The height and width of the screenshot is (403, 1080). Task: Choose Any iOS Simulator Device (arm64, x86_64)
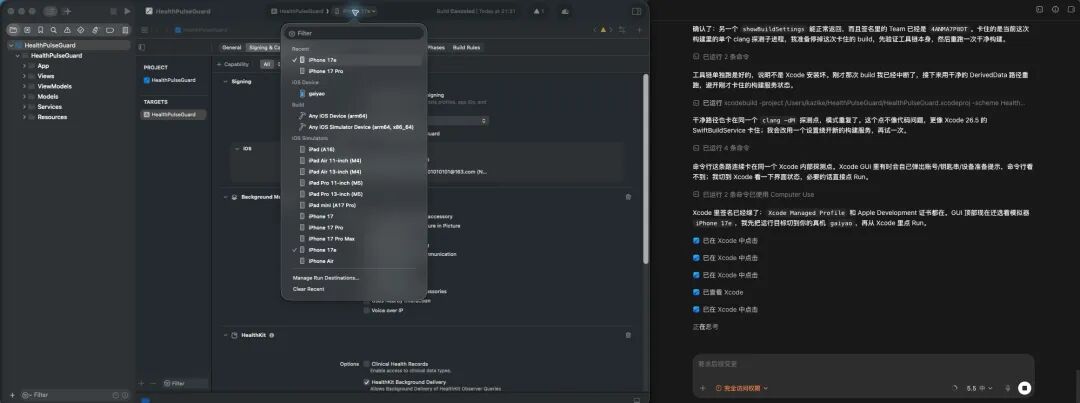[x=355, y=127]
